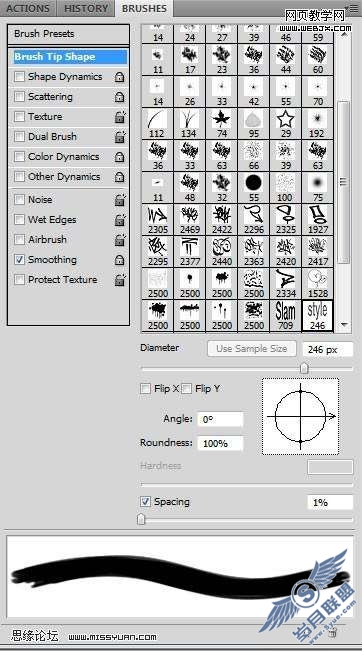
Task: Uncheck the Smoothing option
Action: 19,260
